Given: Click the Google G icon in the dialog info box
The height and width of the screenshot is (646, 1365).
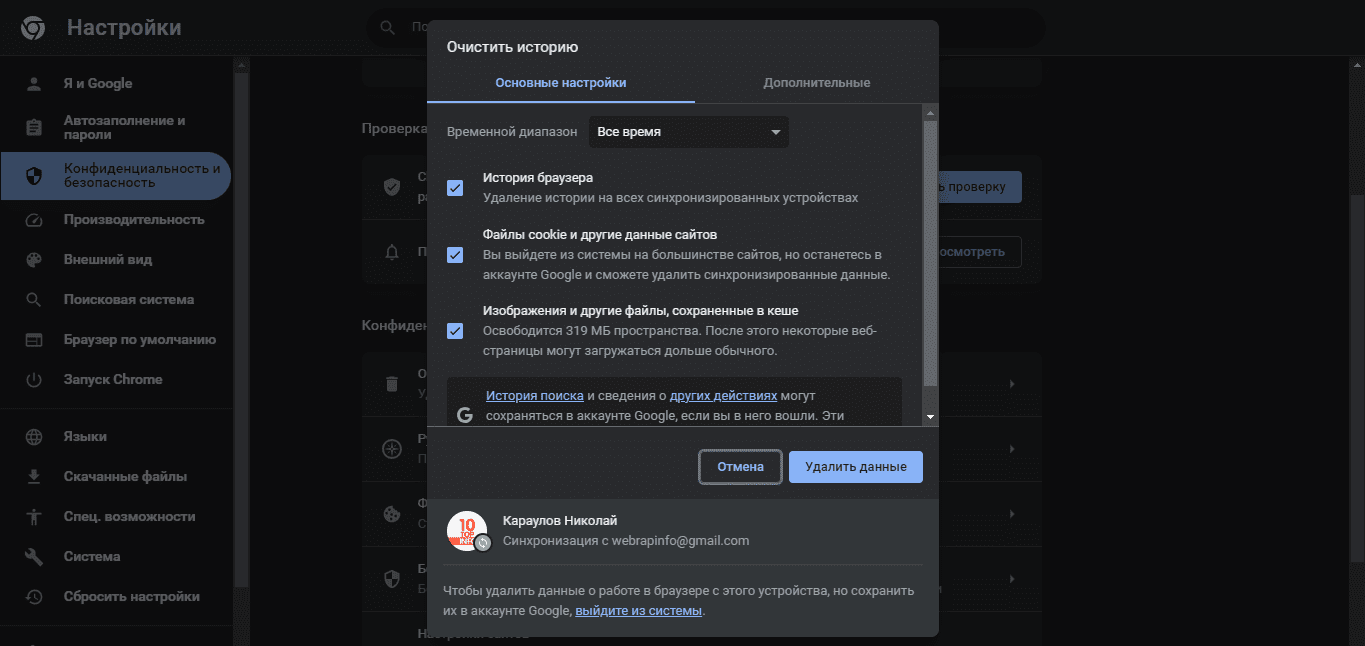Looking at the screenshot, I should point(465,415).
